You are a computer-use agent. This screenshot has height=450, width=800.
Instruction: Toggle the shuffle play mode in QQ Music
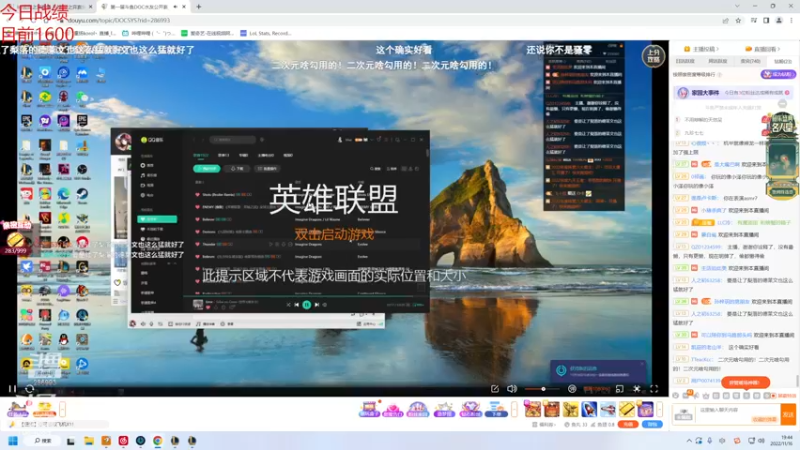point(288,305)
